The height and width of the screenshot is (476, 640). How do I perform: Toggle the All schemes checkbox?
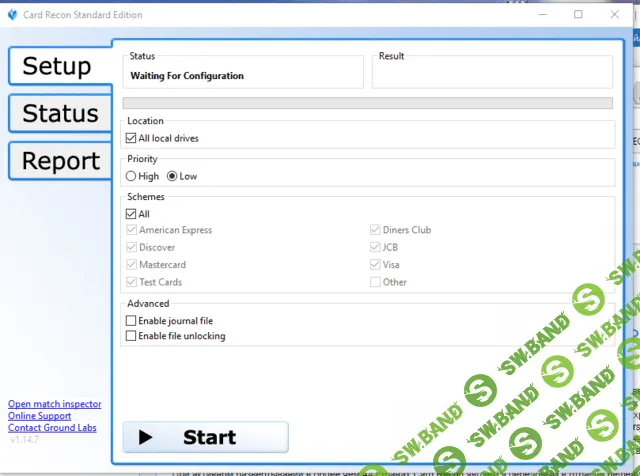click(x=131, y=214)
